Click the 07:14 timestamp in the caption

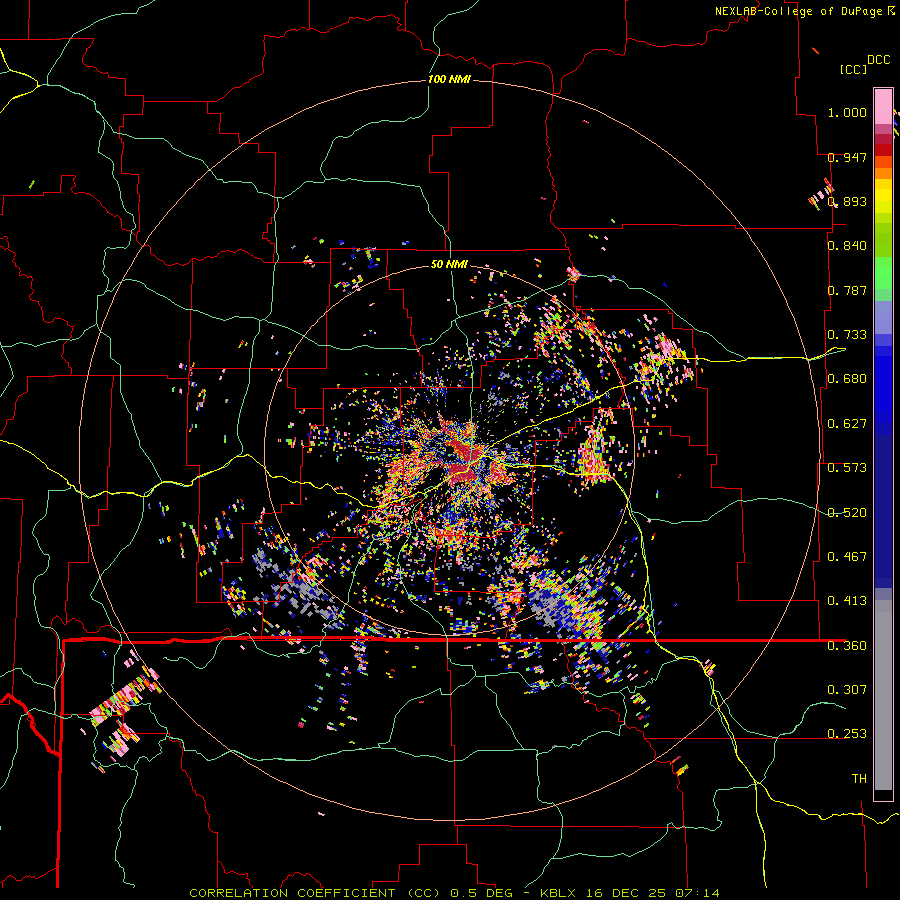pos(697,893)
